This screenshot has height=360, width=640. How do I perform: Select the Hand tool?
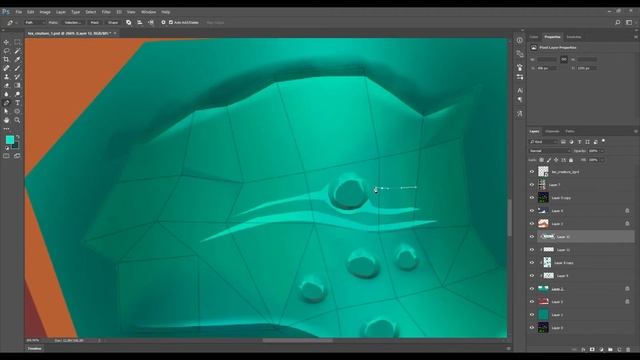tap(6, 120)
